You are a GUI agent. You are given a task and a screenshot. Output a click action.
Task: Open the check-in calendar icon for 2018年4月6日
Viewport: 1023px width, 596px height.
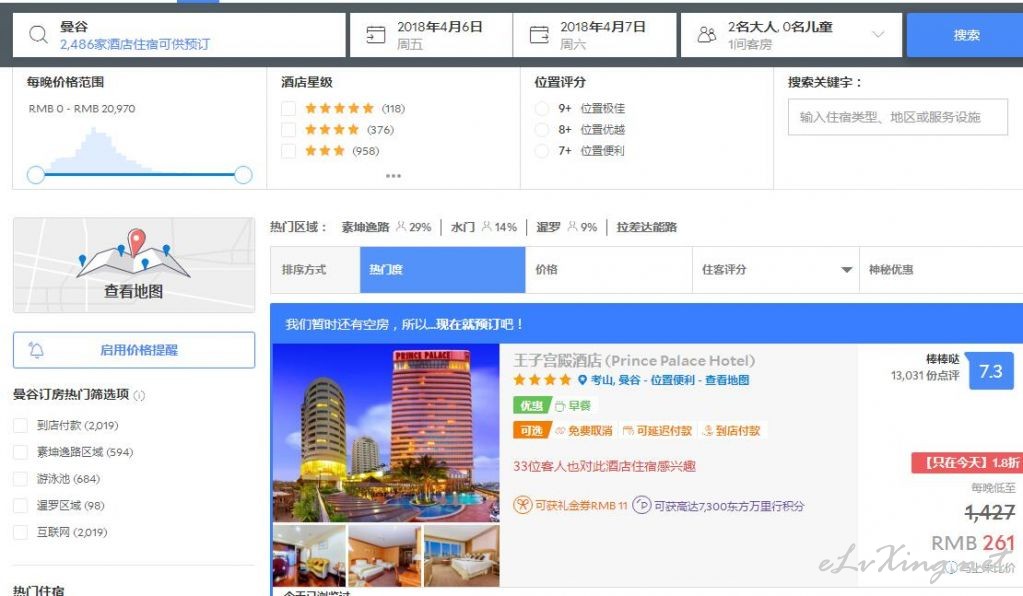click(376, 35)
